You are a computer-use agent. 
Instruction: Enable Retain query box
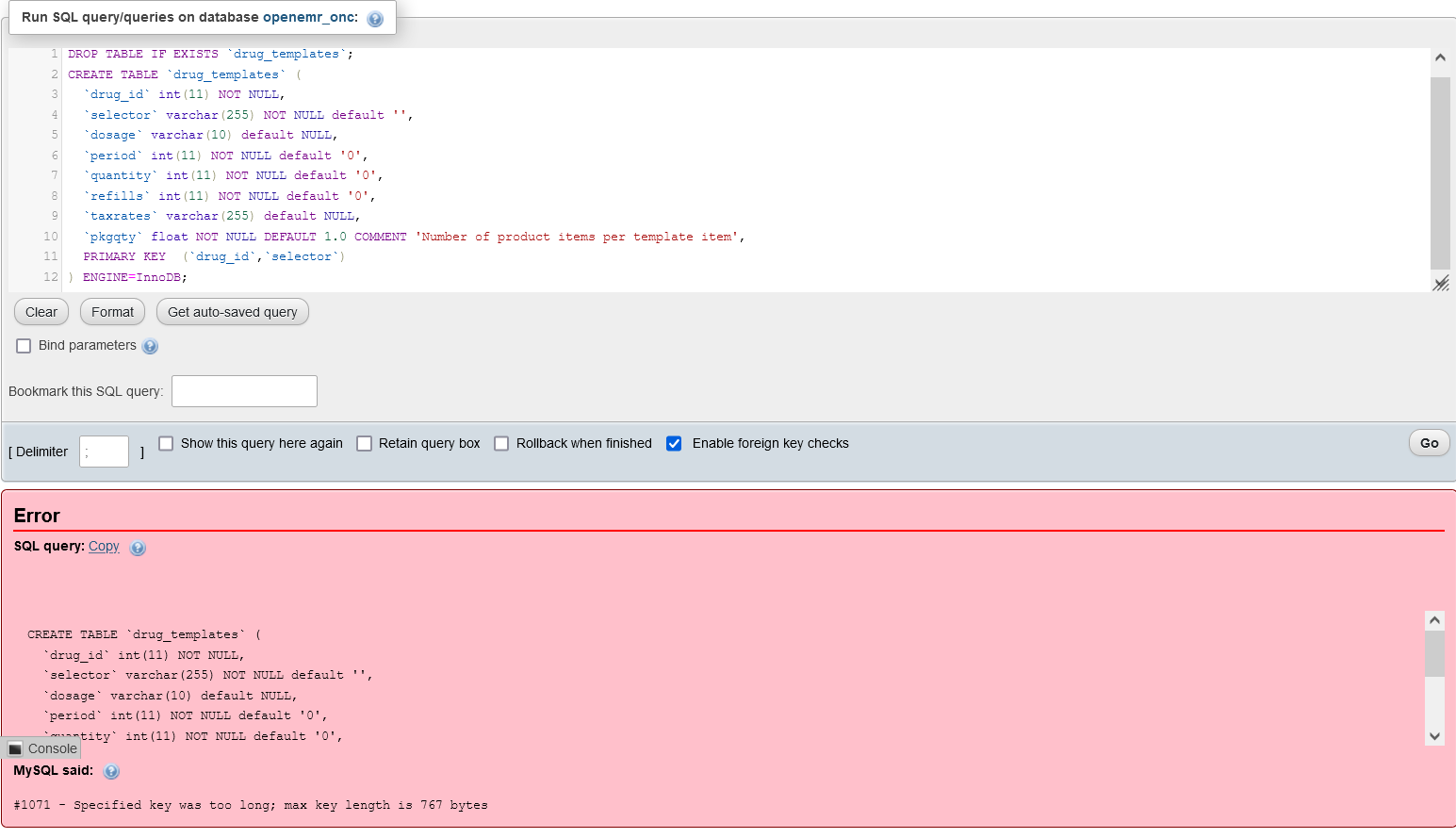click(365, 443)
